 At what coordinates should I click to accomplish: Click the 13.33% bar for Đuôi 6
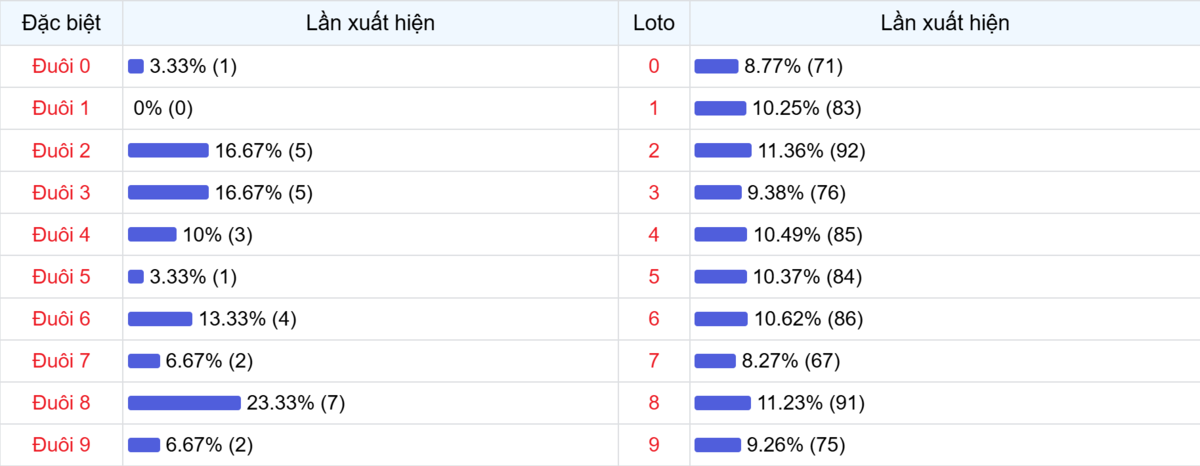160,319
